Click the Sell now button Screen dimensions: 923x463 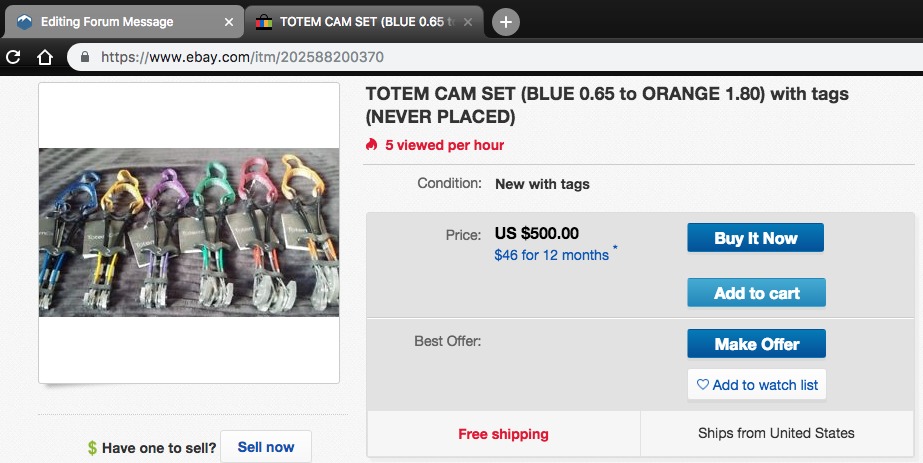[265, 447]
